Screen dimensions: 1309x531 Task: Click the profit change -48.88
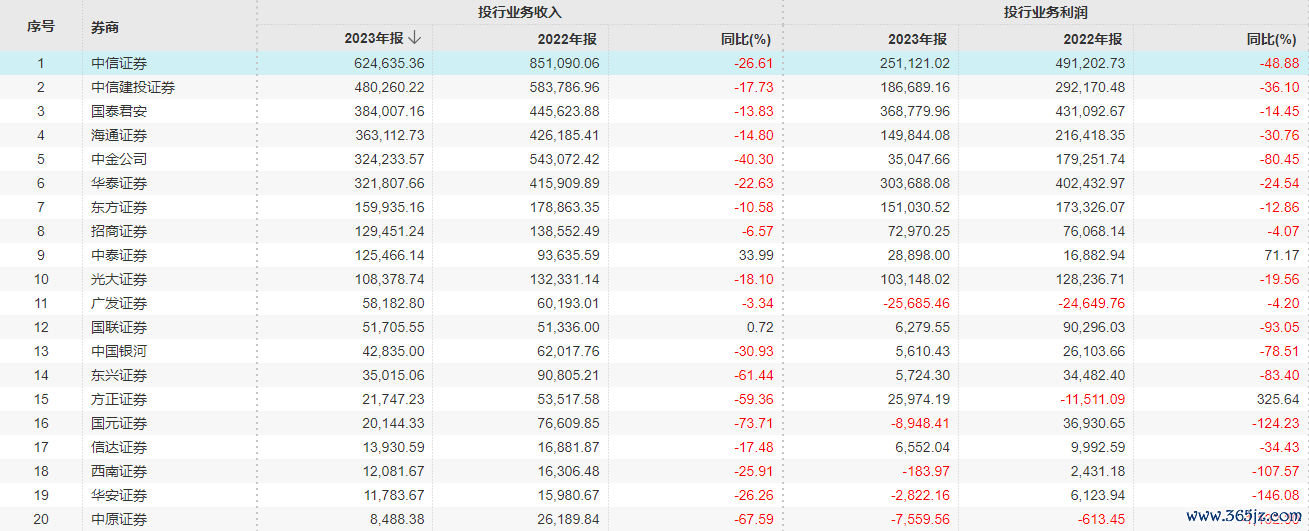point(1280,63)
